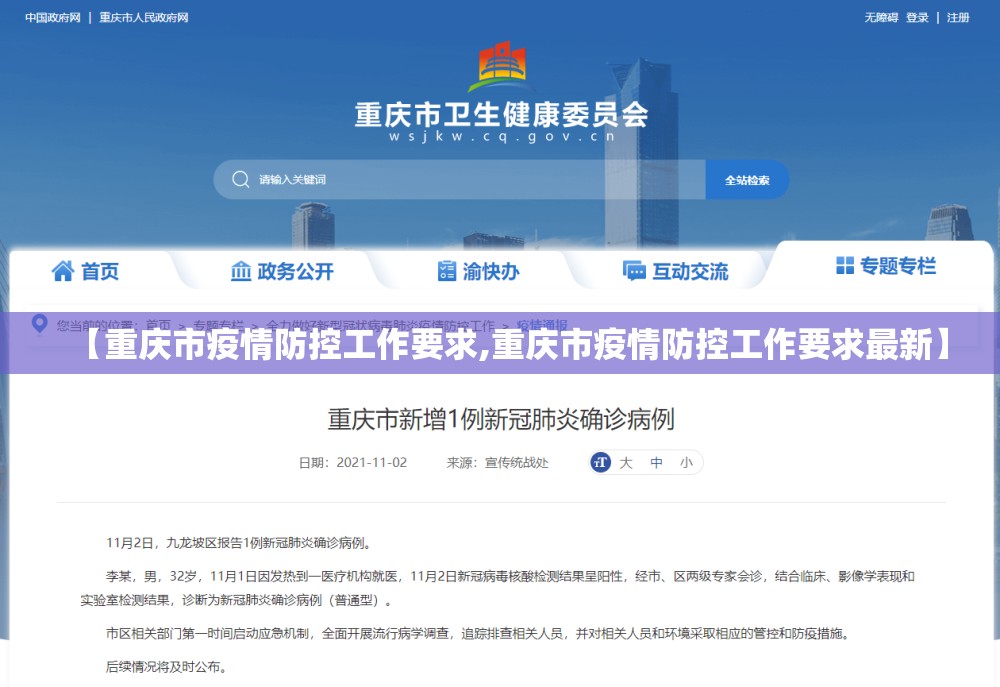Click the 疫情通报 breadcrumb link
The height and width of the screenshot is (687, 1000).
point(541,325)
